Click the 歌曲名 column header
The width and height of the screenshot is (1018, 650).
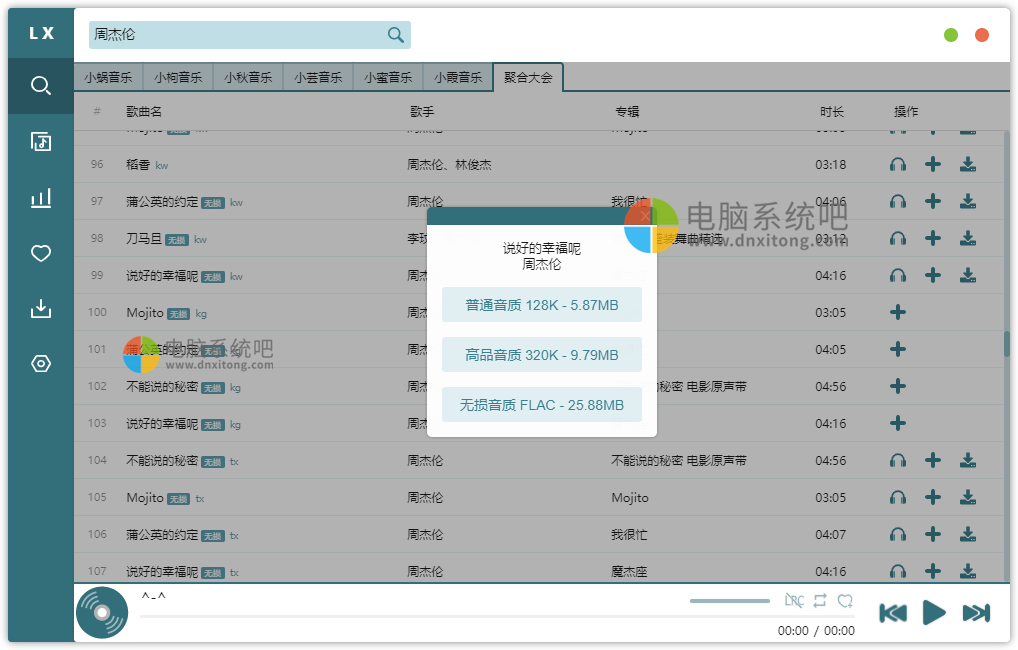tap(144, 112)
